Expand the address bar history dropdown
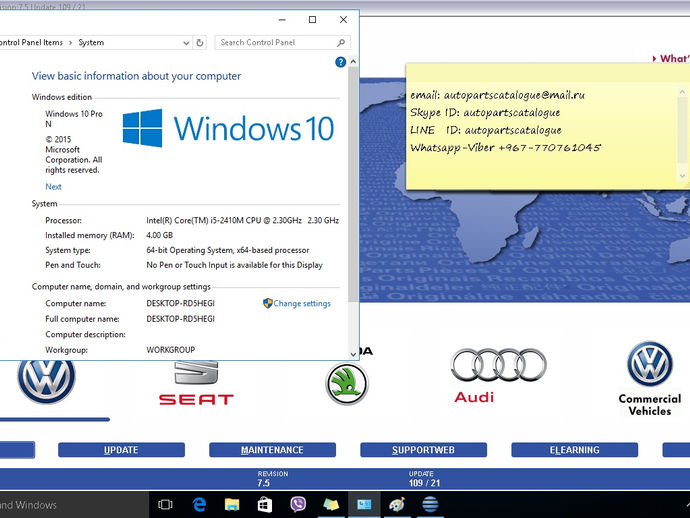Screen dimensions: 690x518 (x=186, y=43)
